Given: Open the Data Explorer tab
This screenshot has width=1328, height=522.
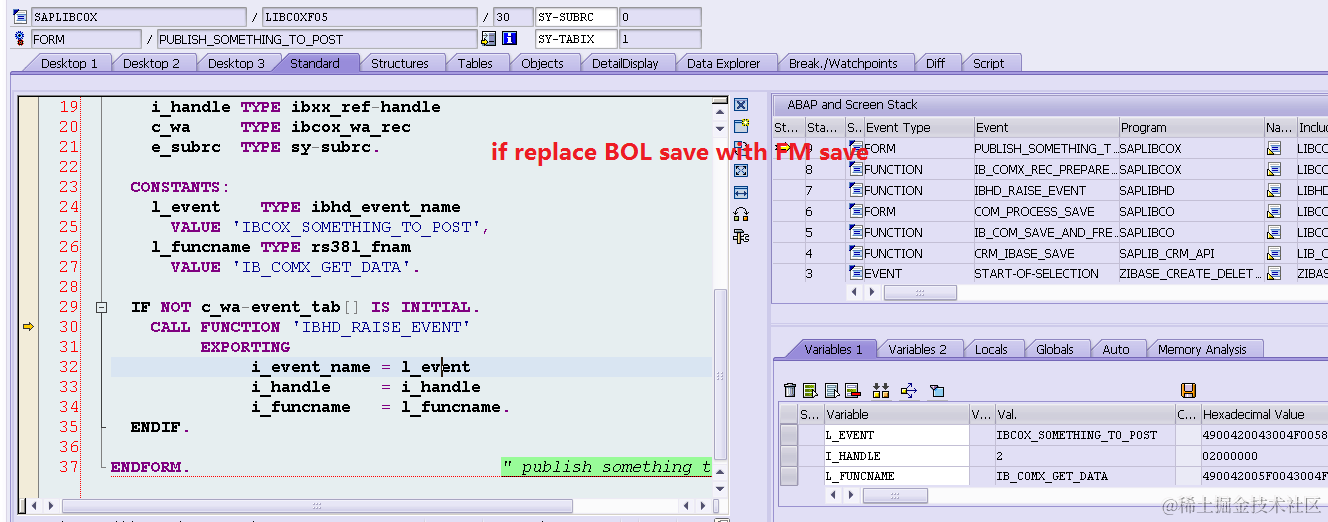Looking at the screenshot, I should [x=723, y=63].
